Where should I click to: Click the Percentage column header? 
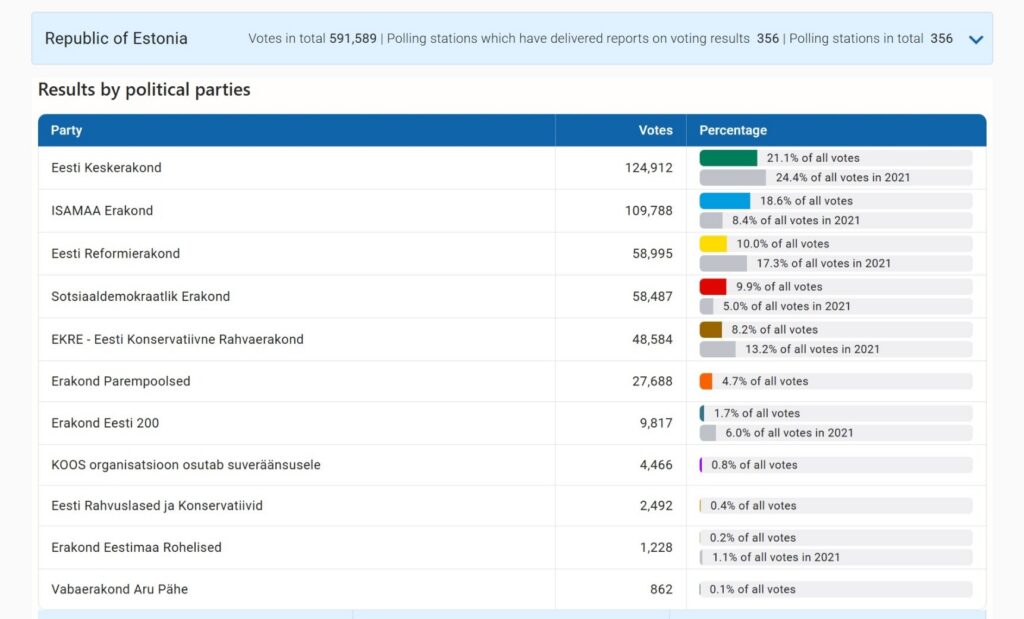point(733,130)
